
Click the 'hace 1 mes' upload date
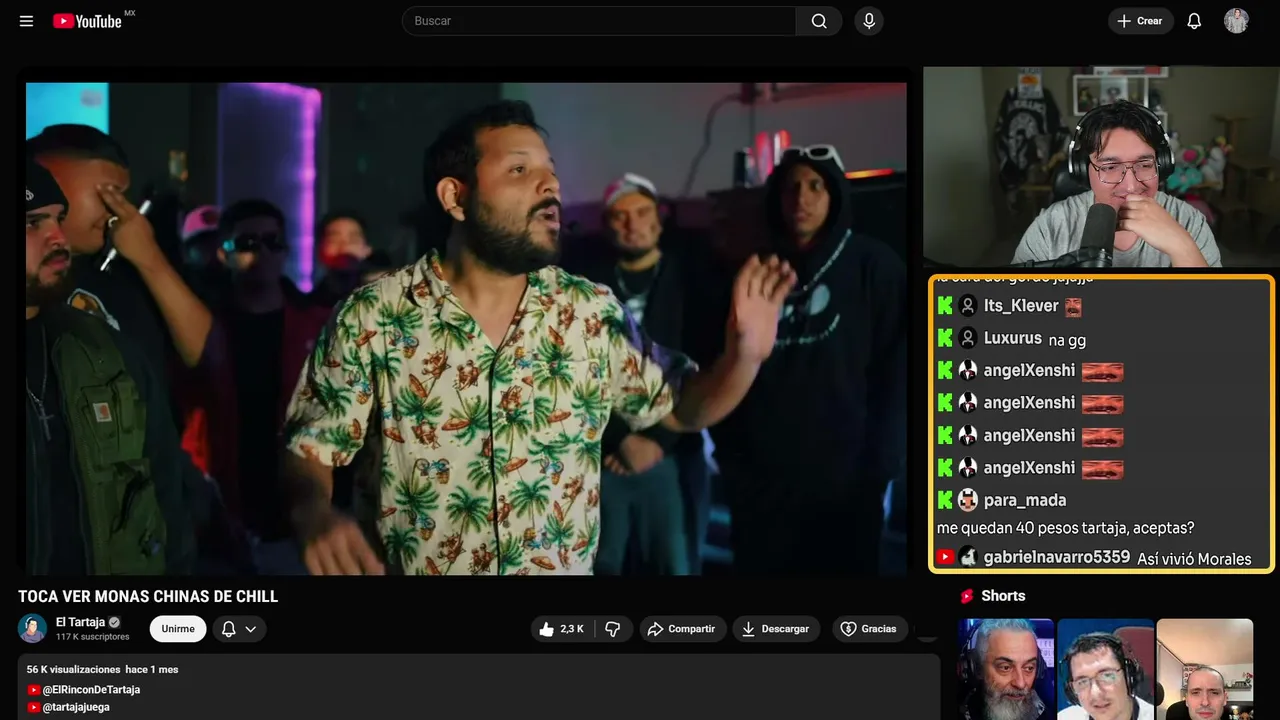(152, 669)
